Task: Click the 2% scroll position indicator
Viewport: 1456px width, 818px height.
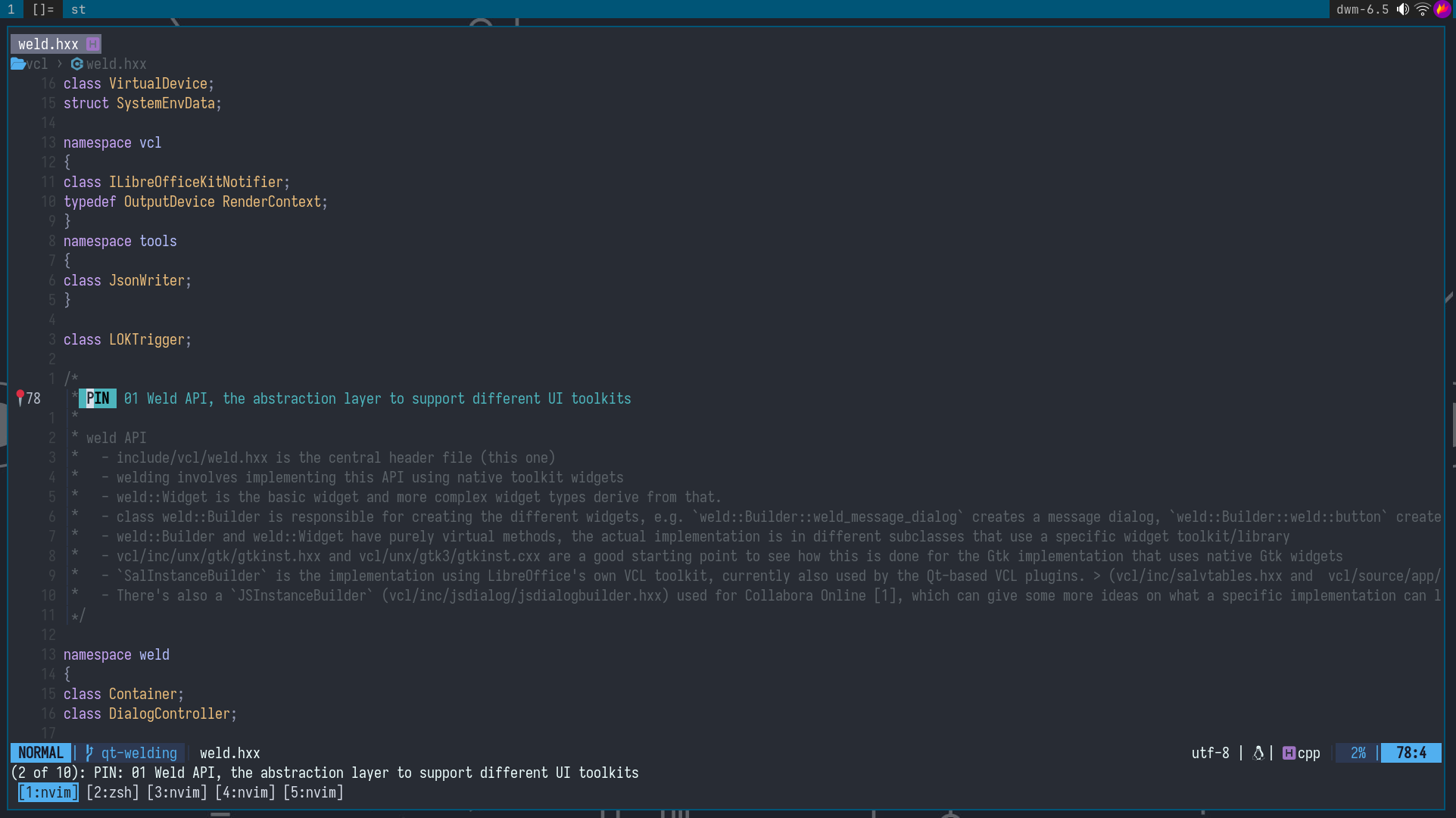Action: [1358, 753]
